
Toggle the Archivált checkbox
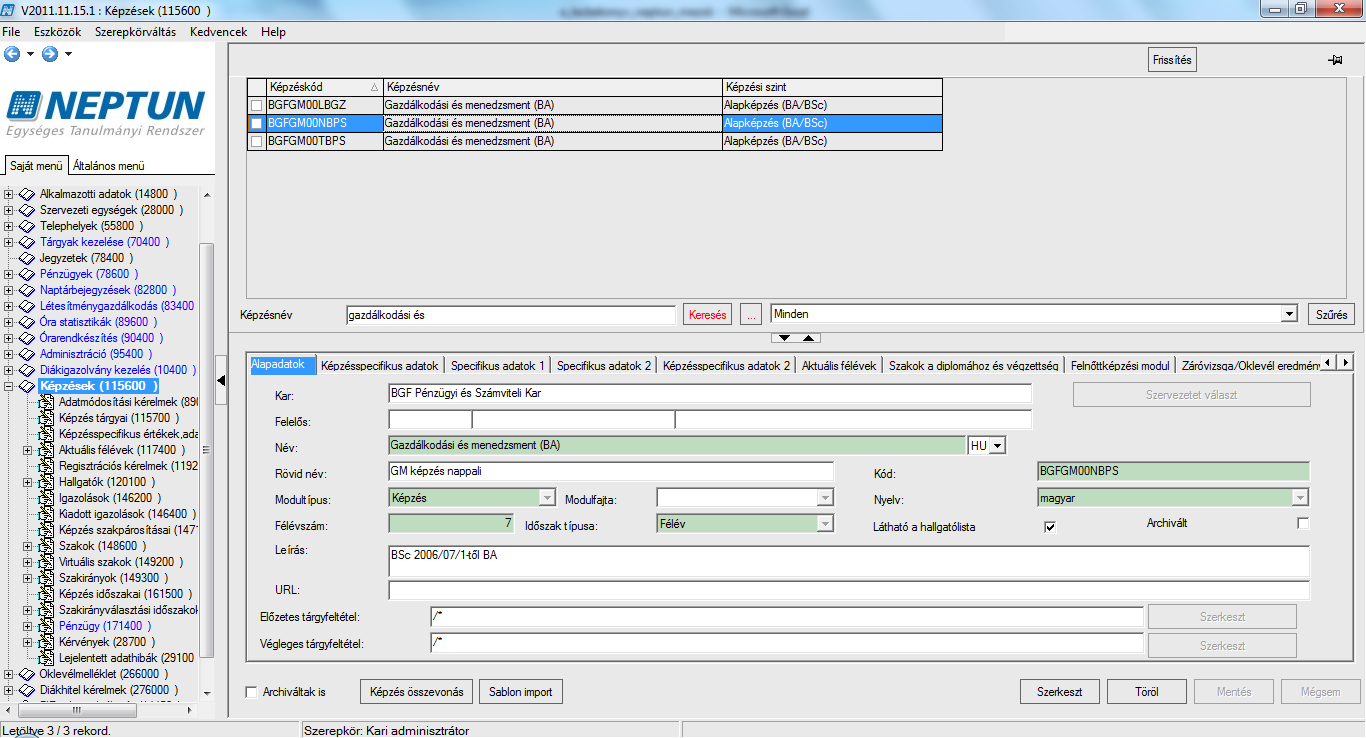pos(1302,523)
